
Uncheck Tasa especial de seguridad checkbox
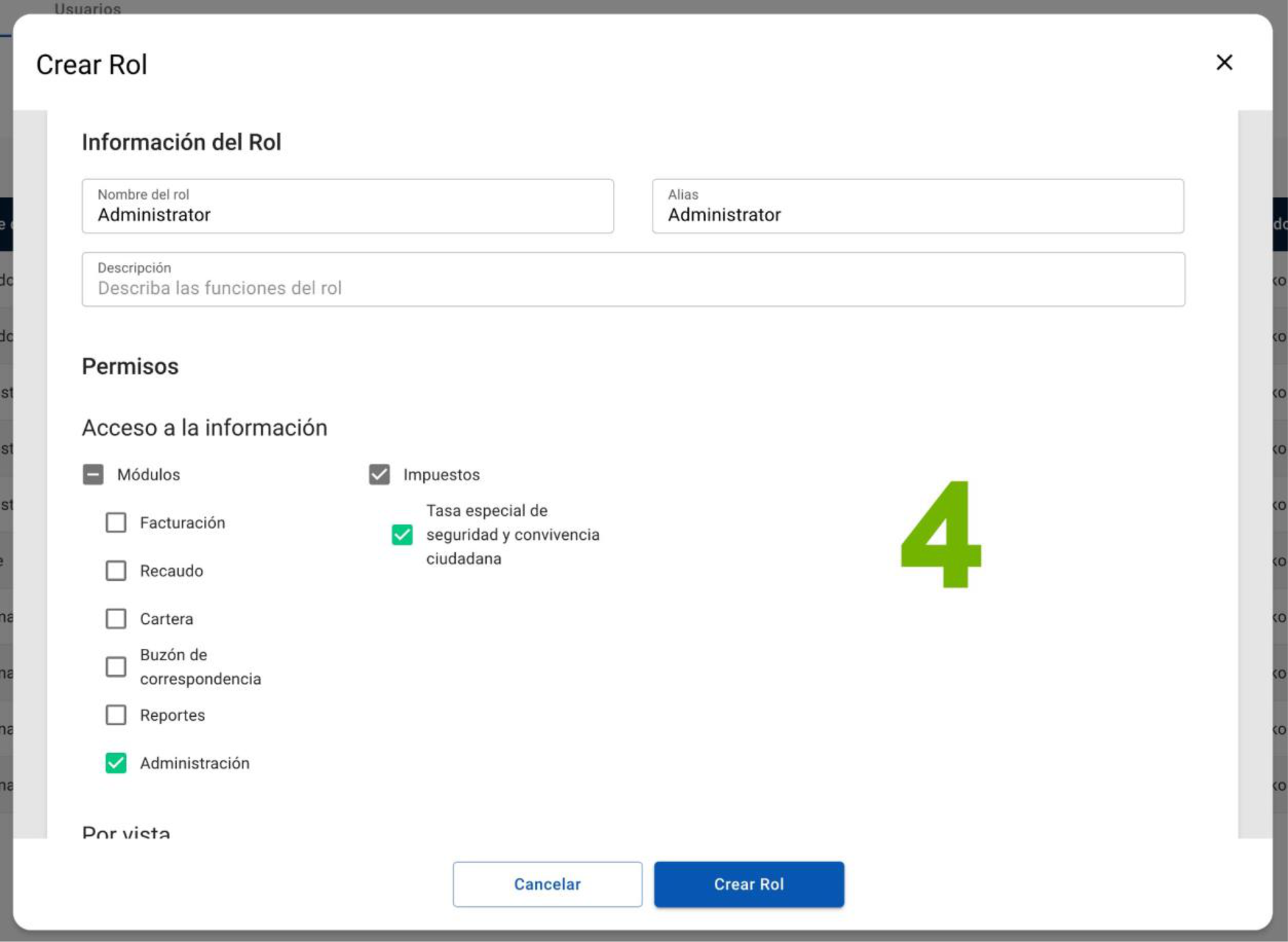(x=402, y=534)
